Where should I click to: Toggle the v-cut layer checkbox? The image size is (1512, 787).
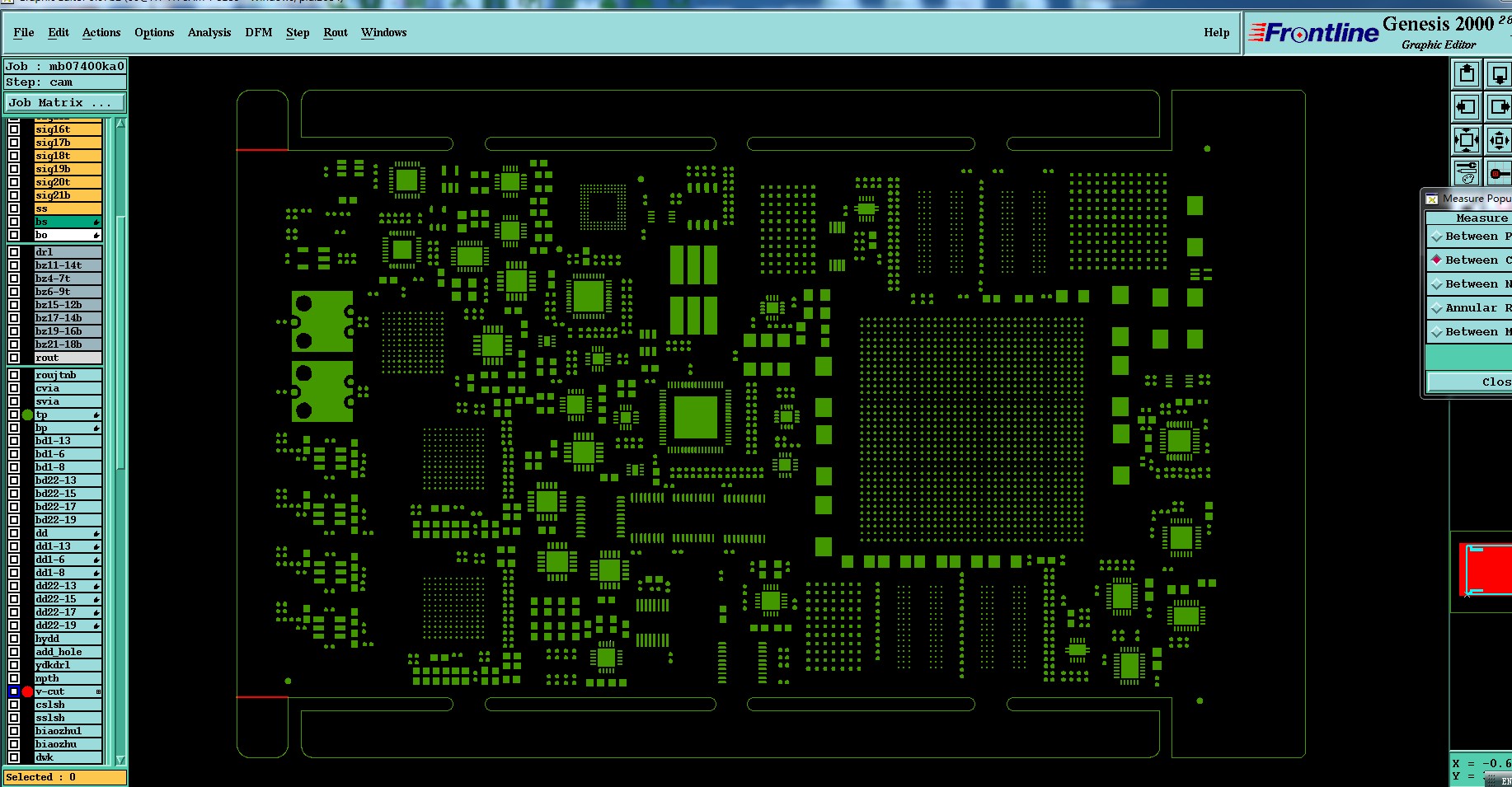[x=14, y=691]
